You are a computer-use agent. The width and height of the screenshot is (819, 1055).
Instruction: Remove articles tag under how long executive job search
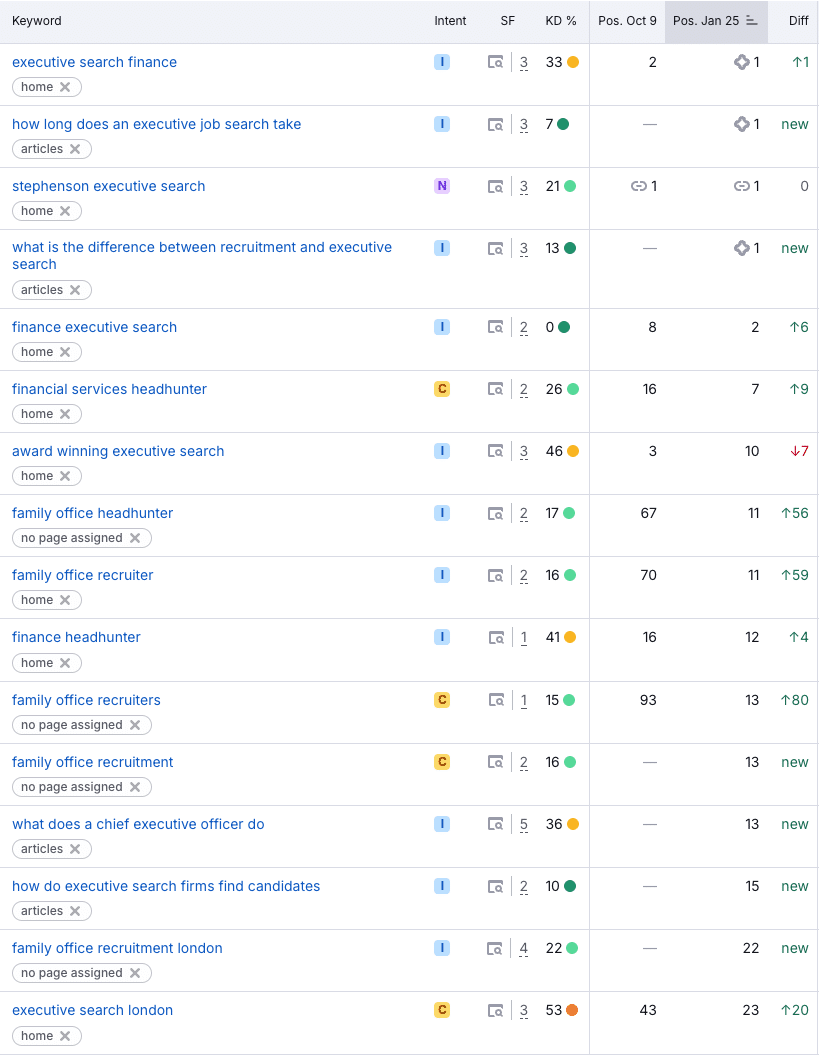pos(75,149)
